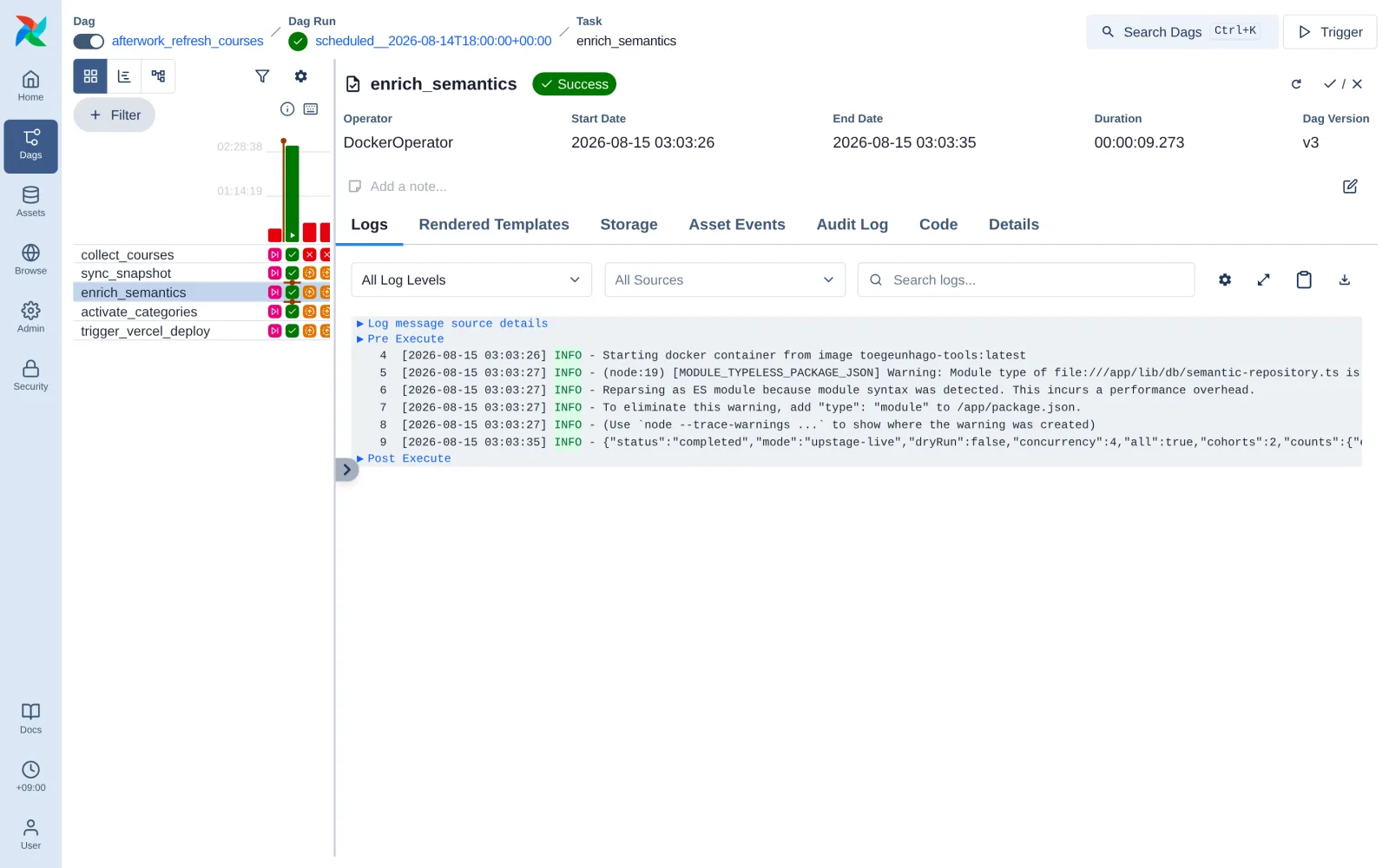Toggle the afterwork_refresh_courses Dag pause switch
1389x868 pixels.
point(89,41)
